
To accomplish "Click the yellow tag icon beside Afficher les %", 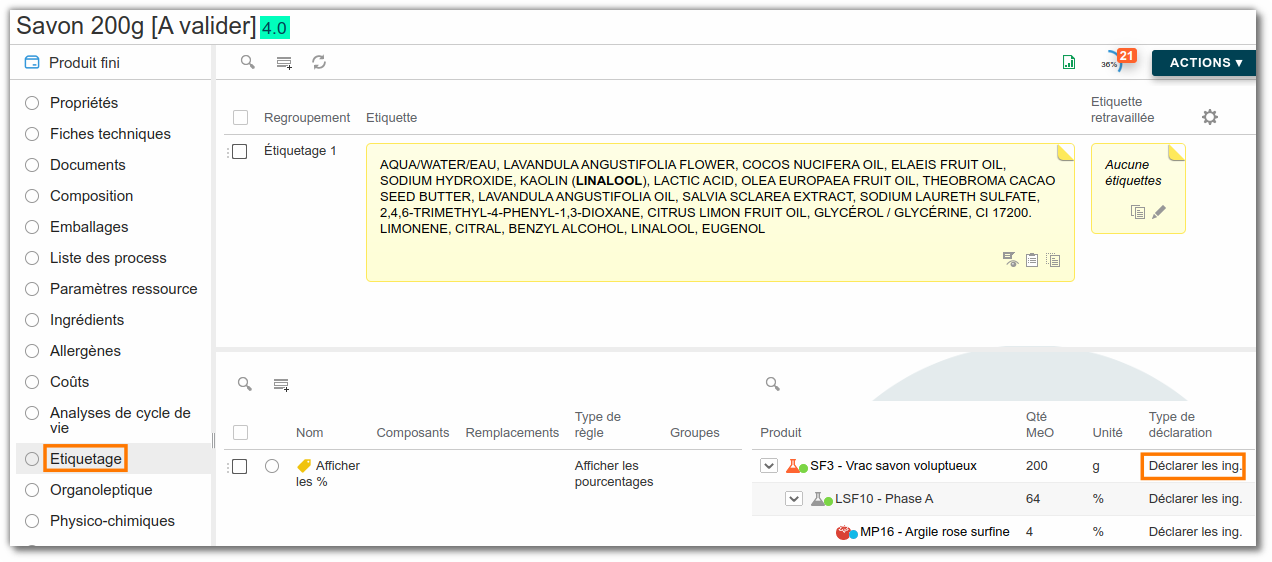I will tap(304, 466).
